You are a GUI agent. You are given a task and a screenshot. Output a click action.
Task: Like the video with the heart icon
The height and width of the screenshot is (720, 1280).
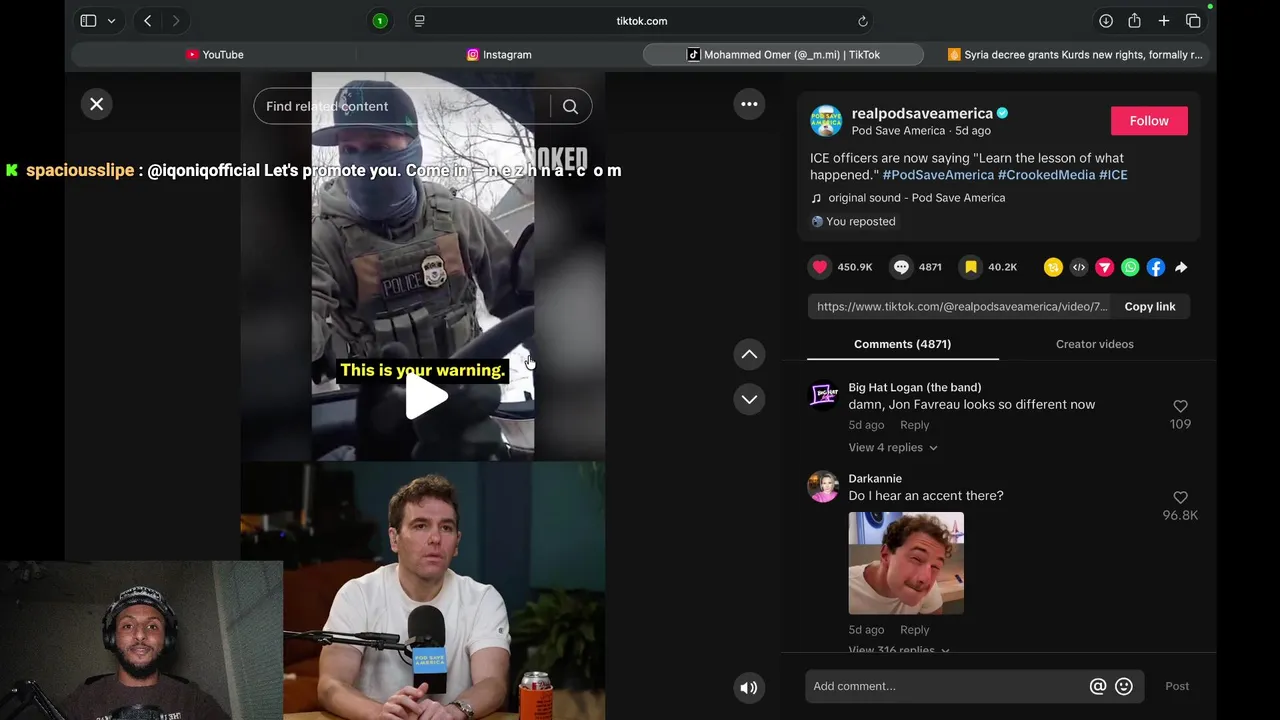click(820, 267)
